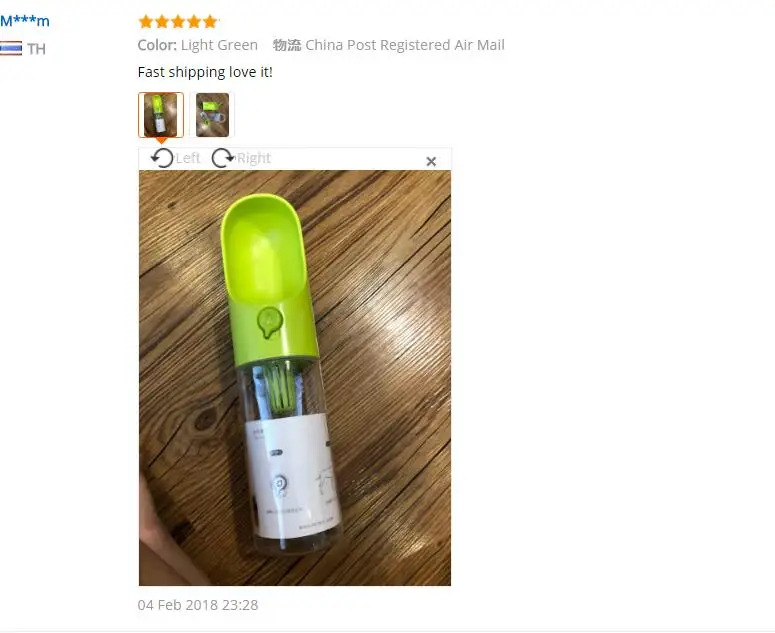Click the third orange rating star
This screenshot has width=775, height=633.
(x=178, y=21)
